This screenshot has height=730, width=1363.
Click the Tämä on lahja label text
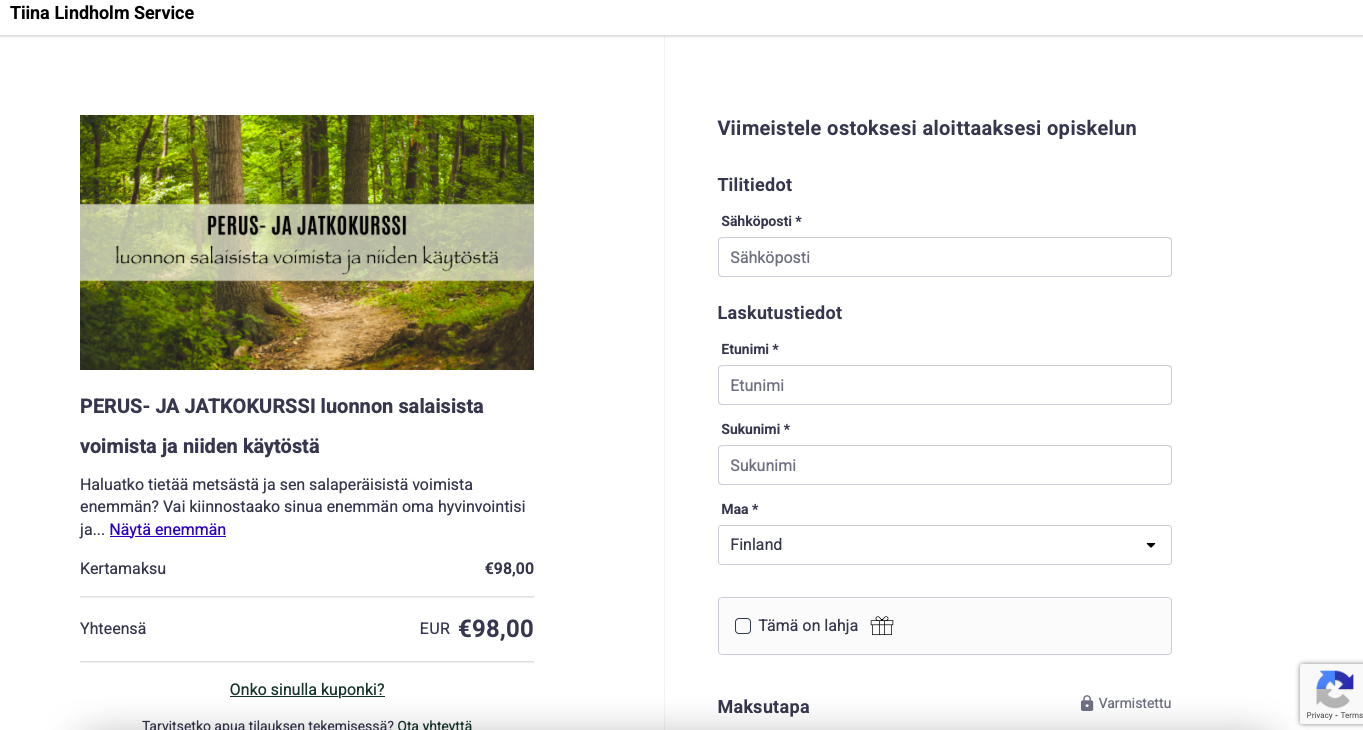pos(808,626)
